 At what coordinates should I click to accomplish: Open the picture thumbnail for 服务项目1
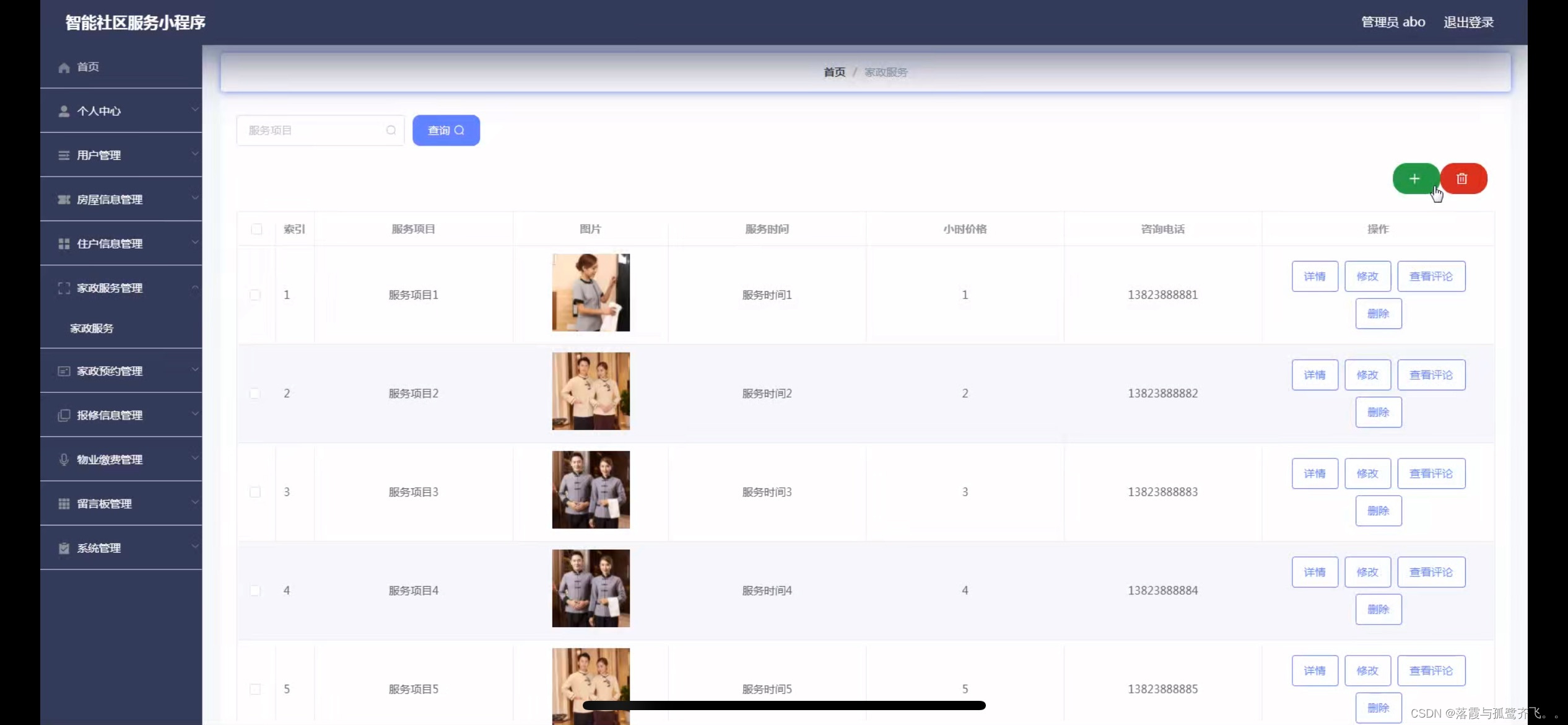click(591, 292)
